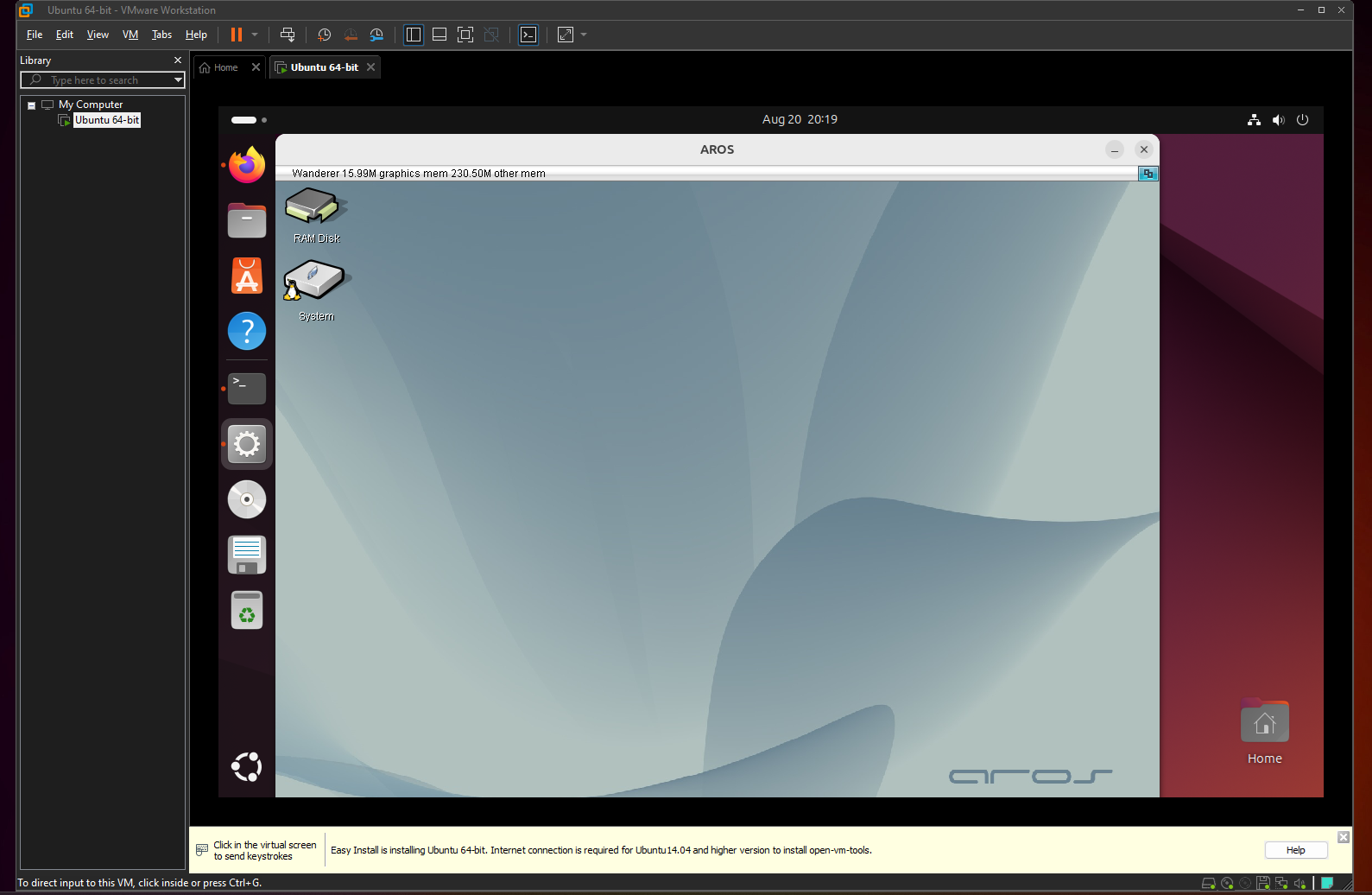Click the sound card status icon
Screen dimensions: 1372x895
1299,883
